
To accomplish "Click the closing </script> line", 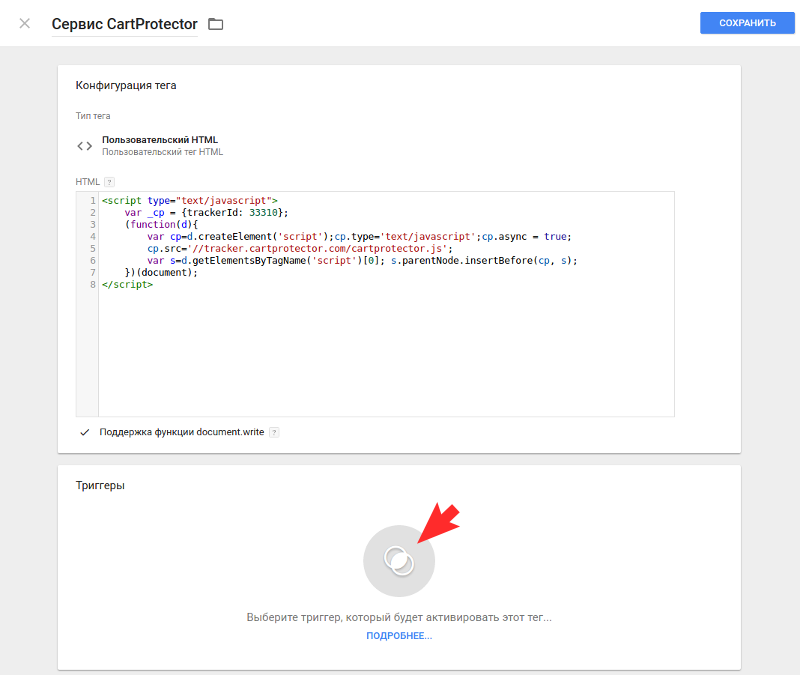I will 127,284.
